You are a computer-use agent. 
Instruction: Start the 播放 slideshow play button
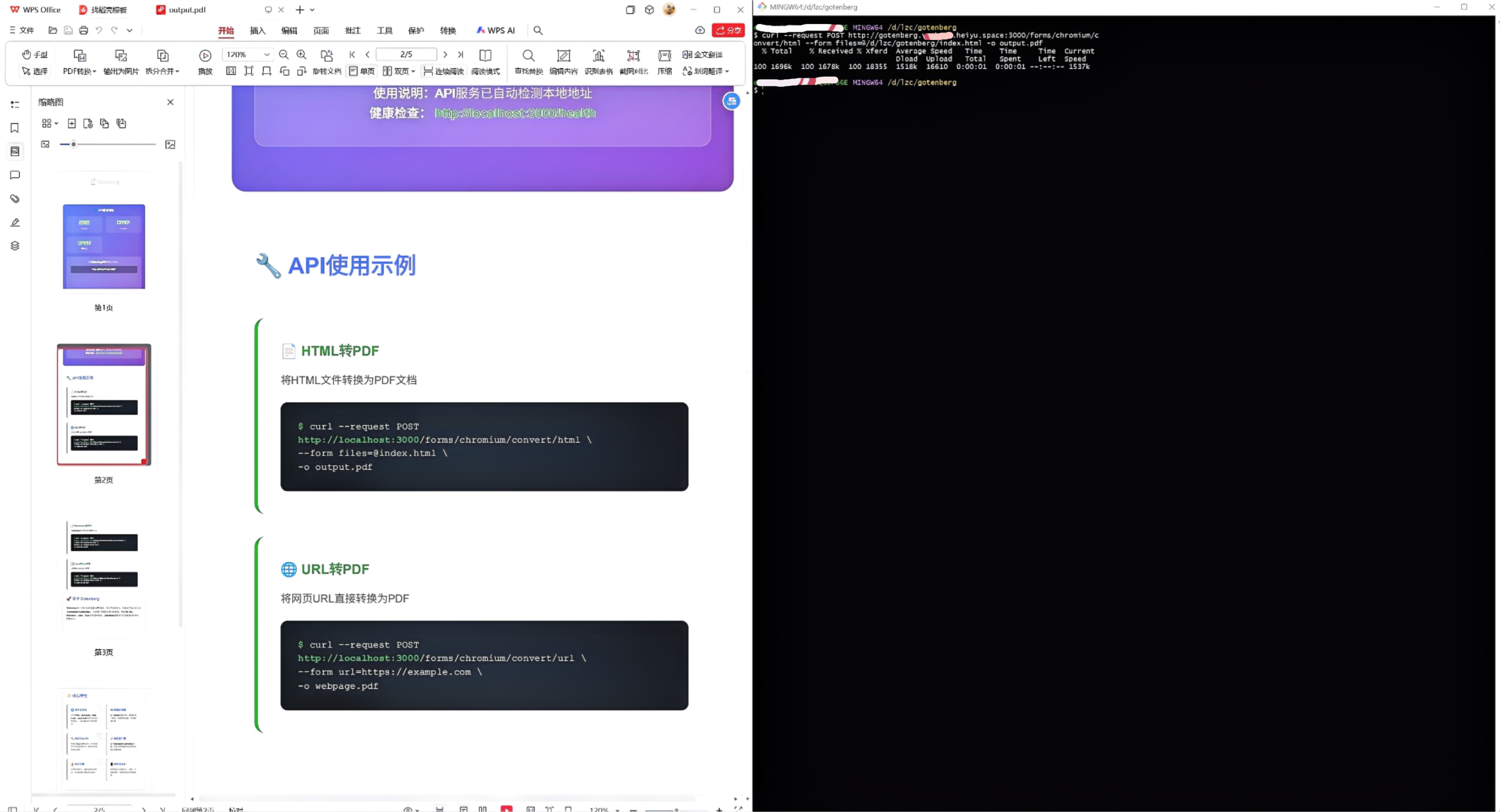[205, 62]
